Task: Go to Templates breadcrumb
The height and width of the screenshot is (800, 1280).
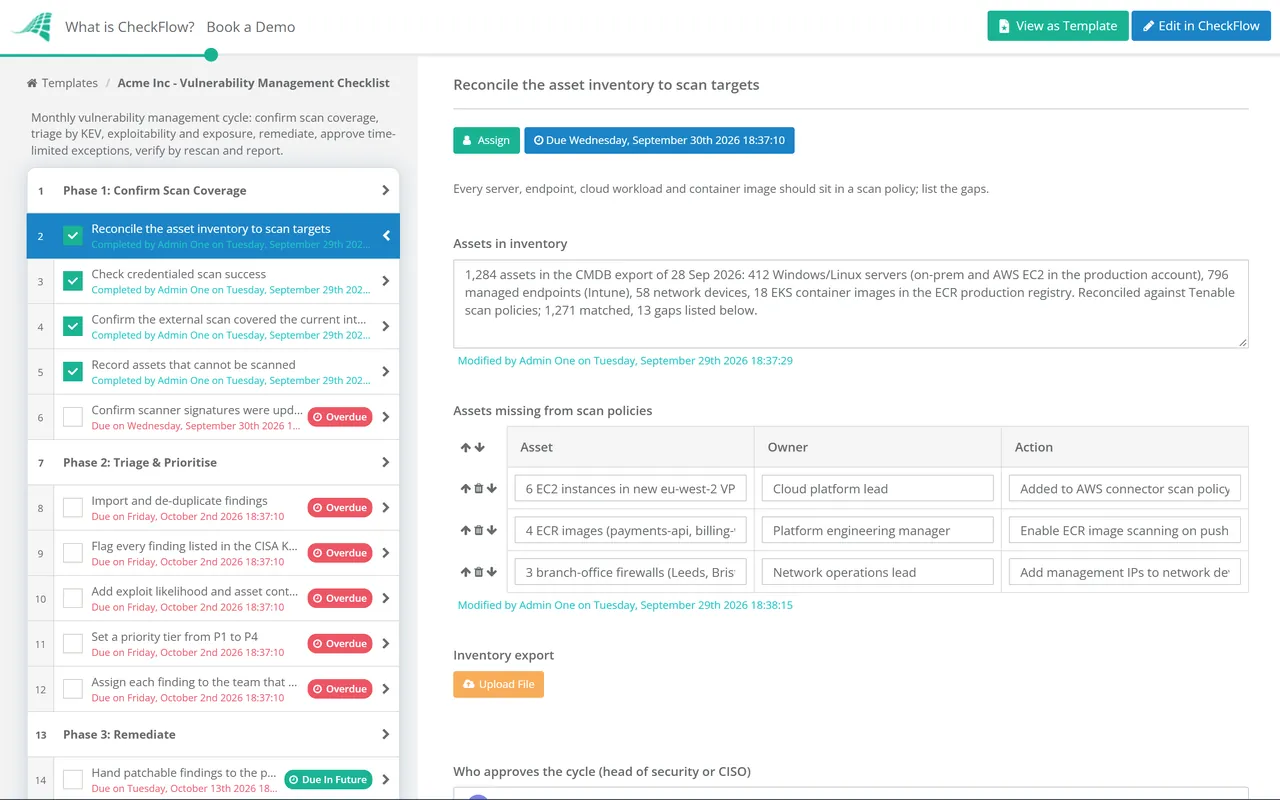Action: click(x=70, y=83)
